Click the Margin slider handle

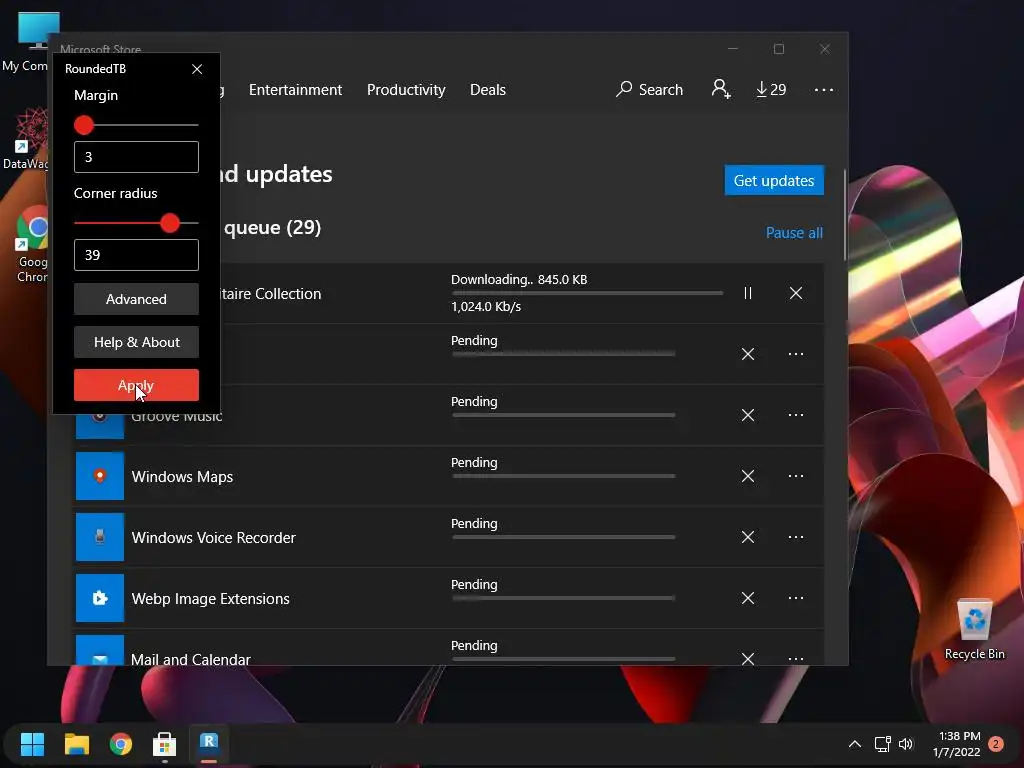click(84, 125)
